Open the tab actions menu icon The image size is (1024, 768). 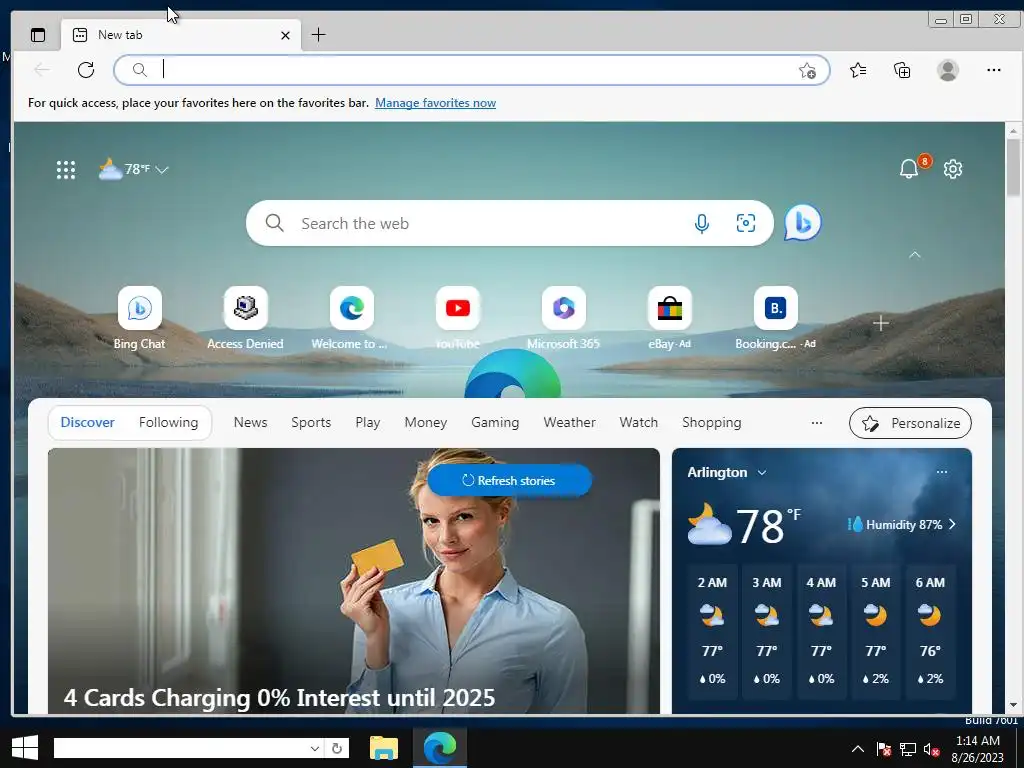(x=38, y=35)
